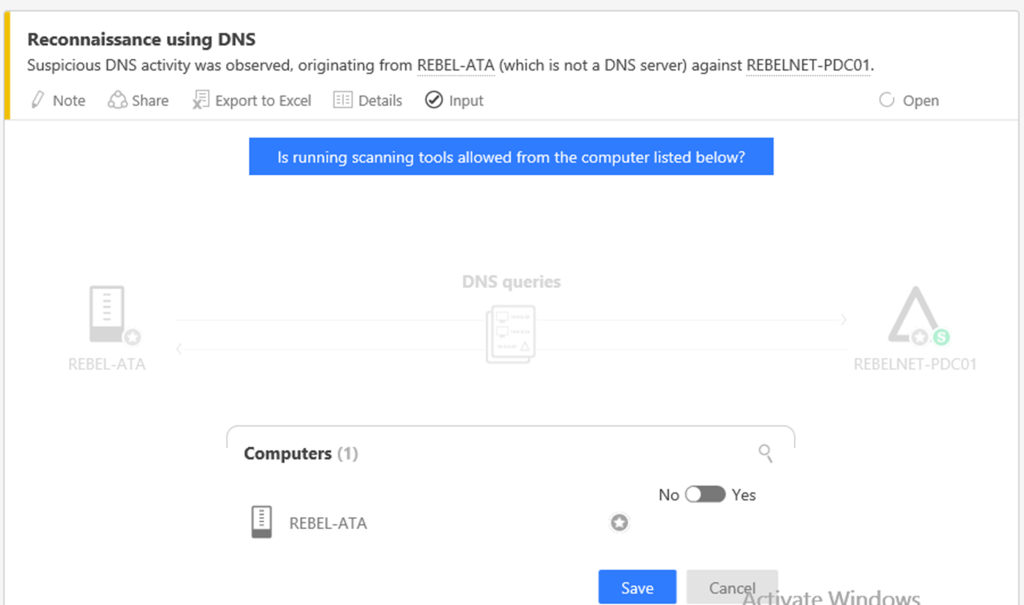Click the search magnifier in Computers panel

(x=766, y=454)
